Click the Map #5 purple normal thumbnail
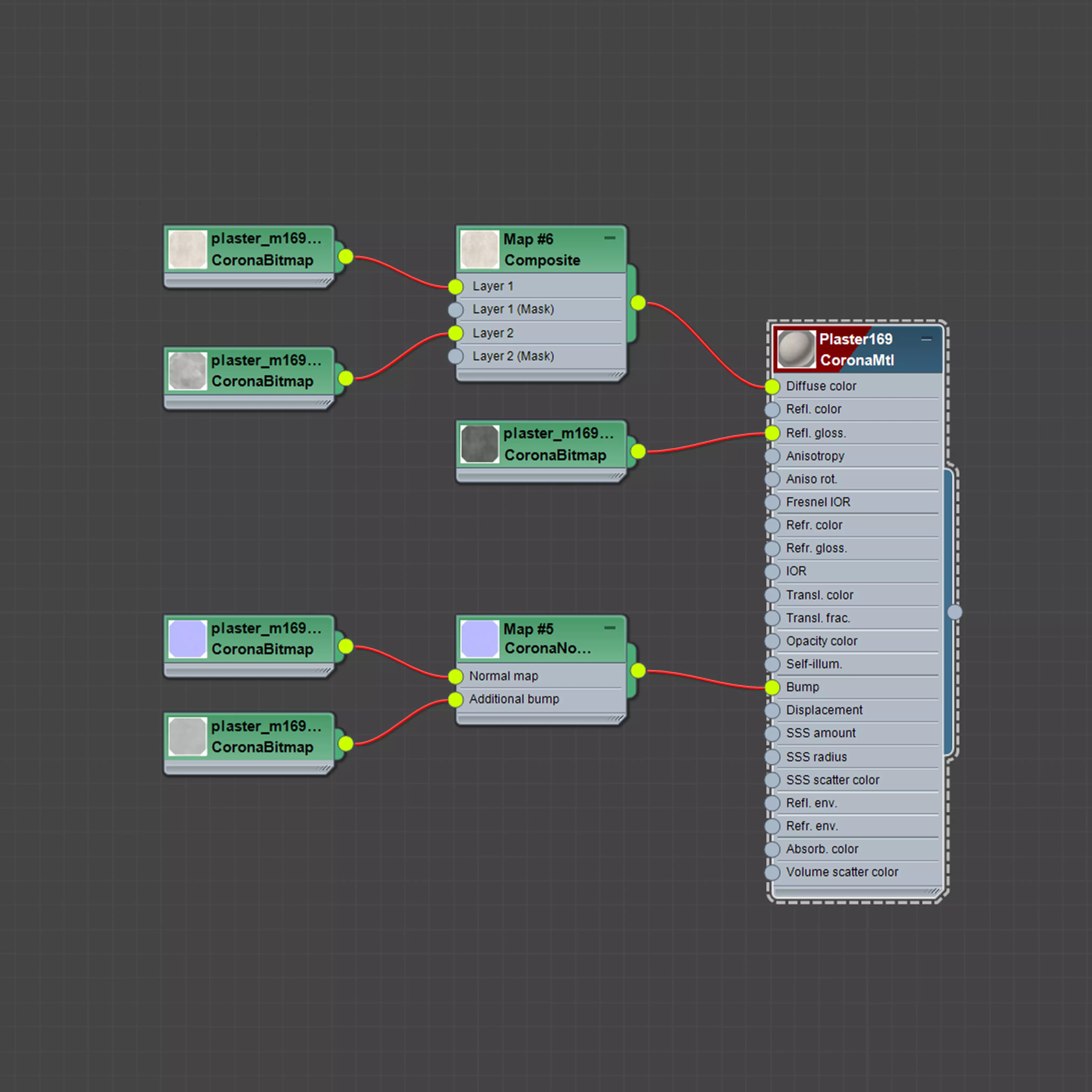This screenshot has height=1092, width=1092. (x=479, y=639)
